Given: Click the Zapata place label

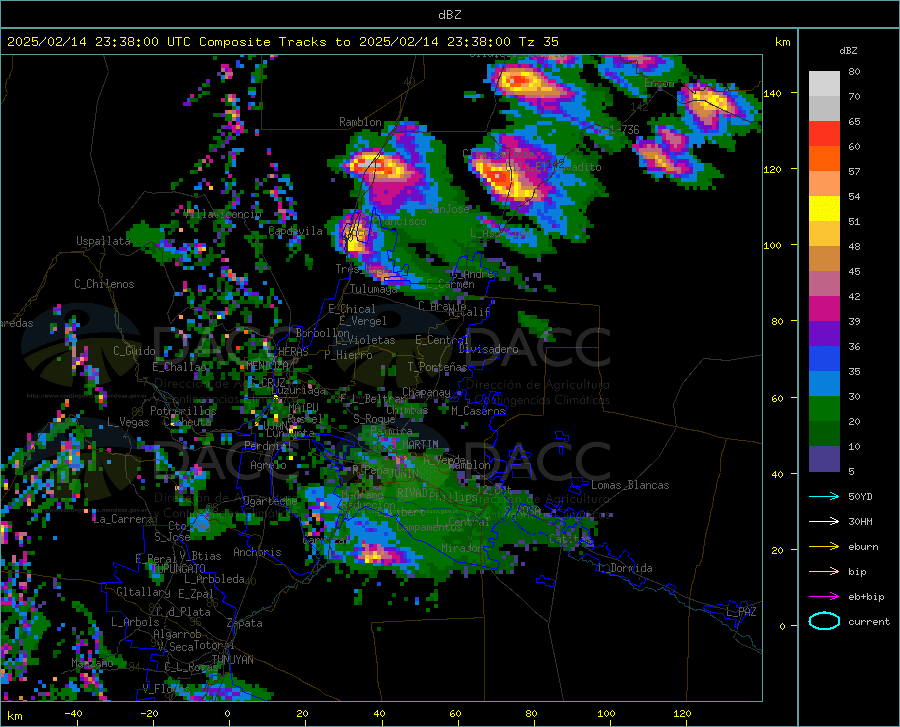Looking at the screenshot, I should coord(245,623).
